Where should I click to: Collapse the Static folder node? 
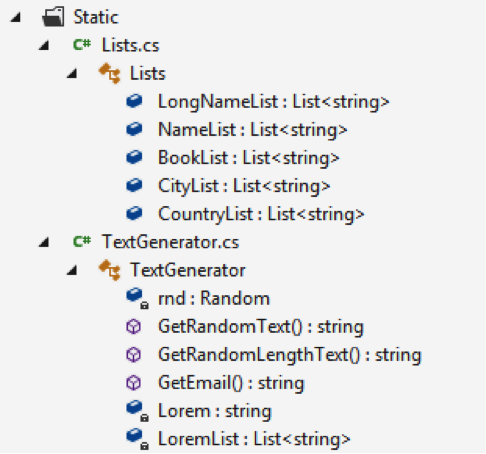tap(16, 17)
